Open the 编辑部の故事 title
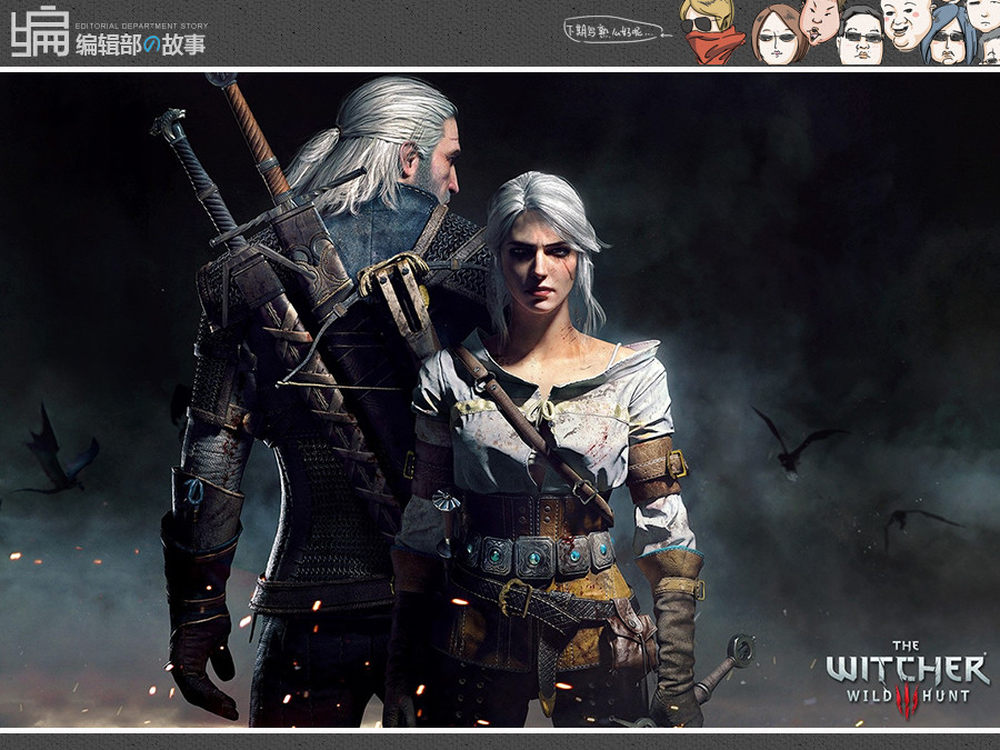Screen dimensions: 1000x750 (x=141, y=45)
